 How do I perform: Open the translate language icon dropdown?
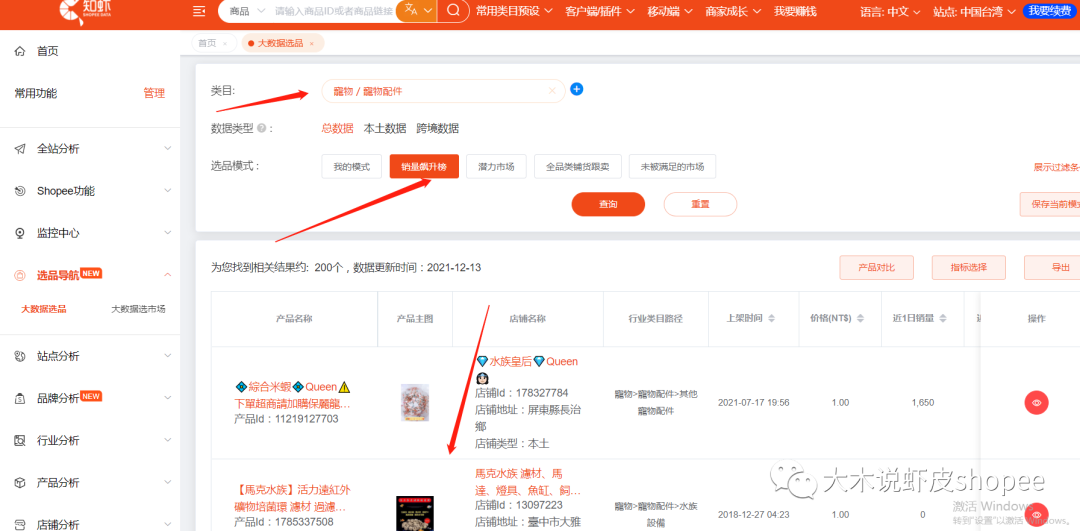point(417,11)
